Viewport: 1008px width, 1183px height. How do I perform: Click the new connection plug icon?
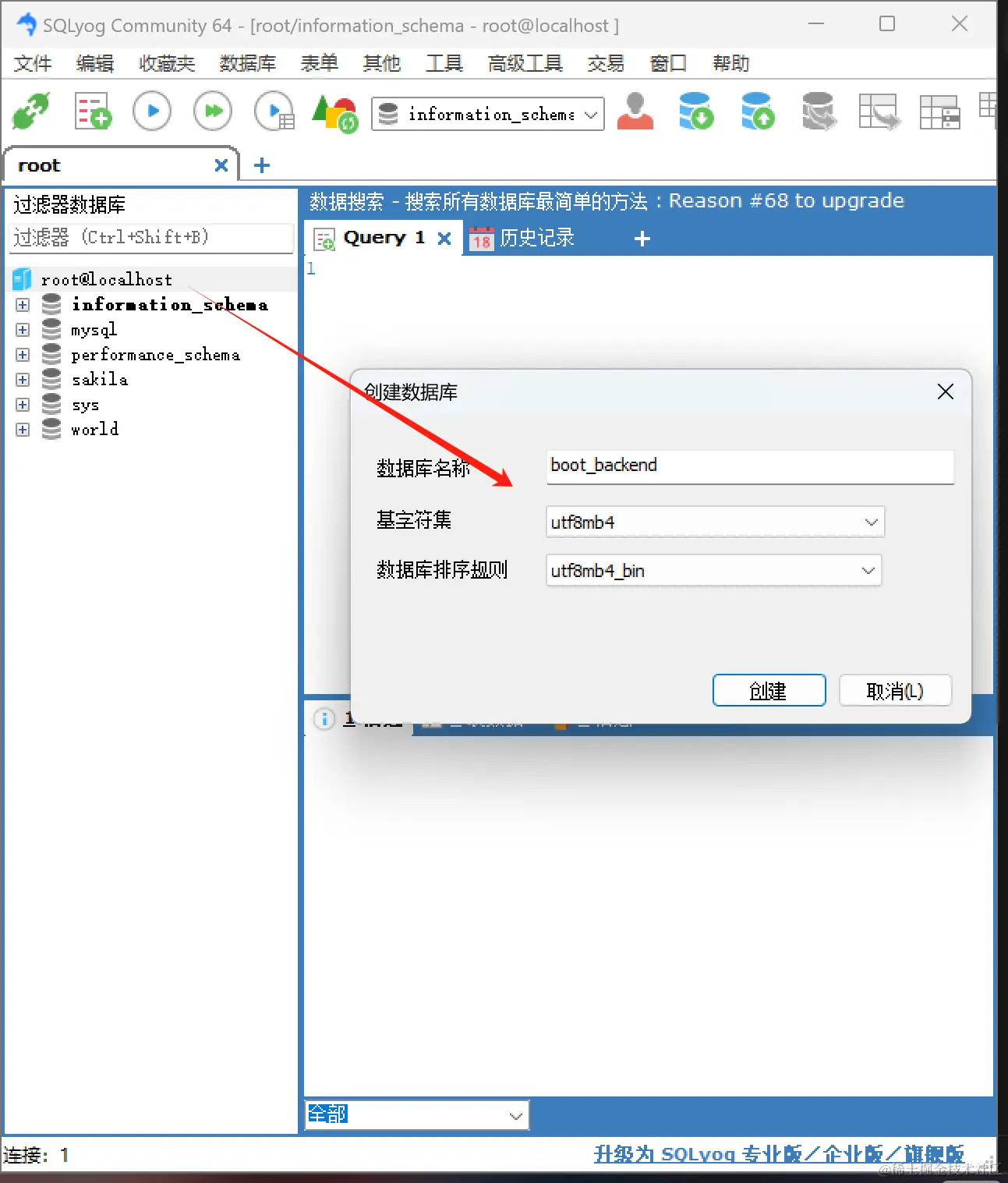(32, 112)
